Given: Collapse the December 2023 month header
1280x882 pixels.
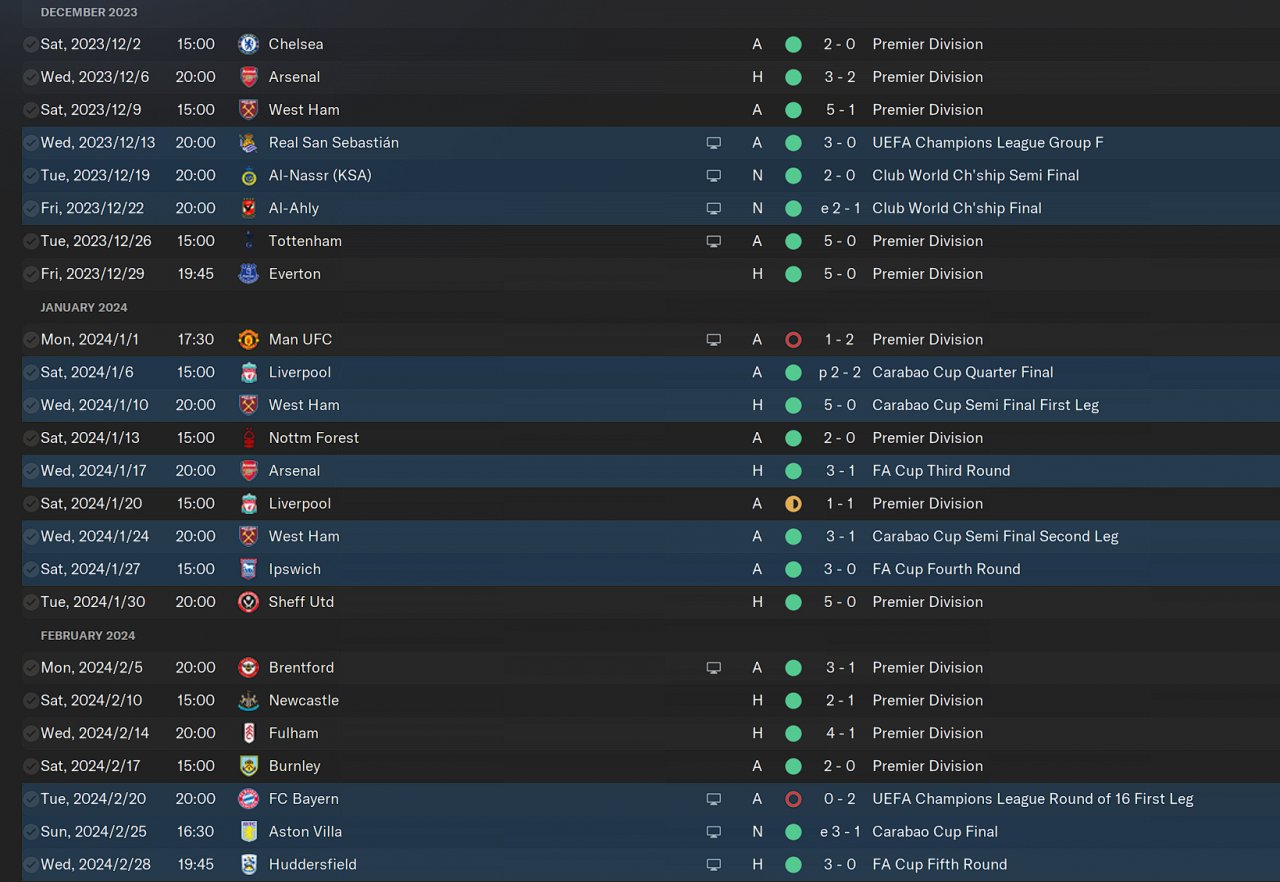Looking at the screenshot, I should pyautogui.click(x=89, y=12).
